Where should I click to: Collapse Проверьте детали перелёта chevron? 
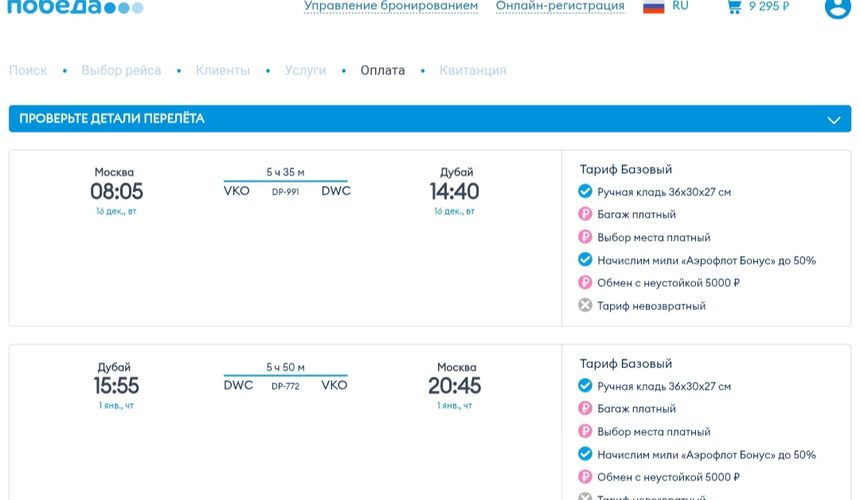(x=834, y=120)
